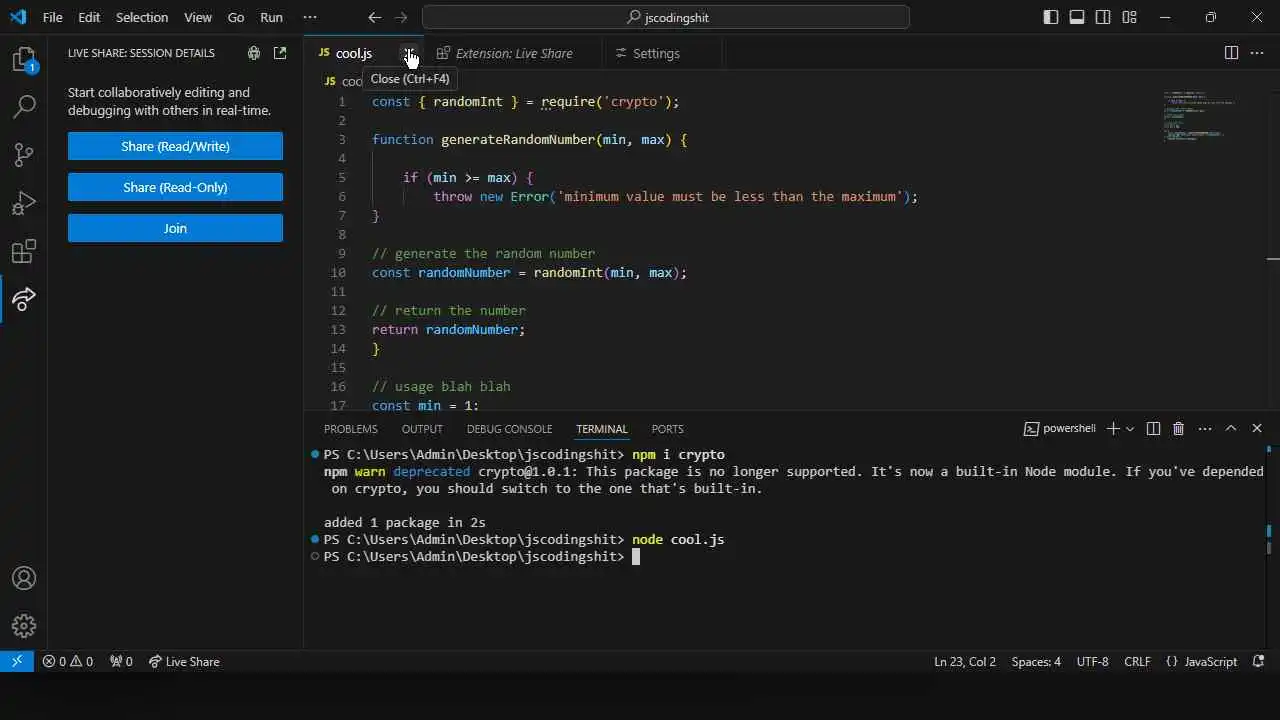Close the cool.js editor tab
This screenshot has height=720, width=1280.
tap(408, 53)
